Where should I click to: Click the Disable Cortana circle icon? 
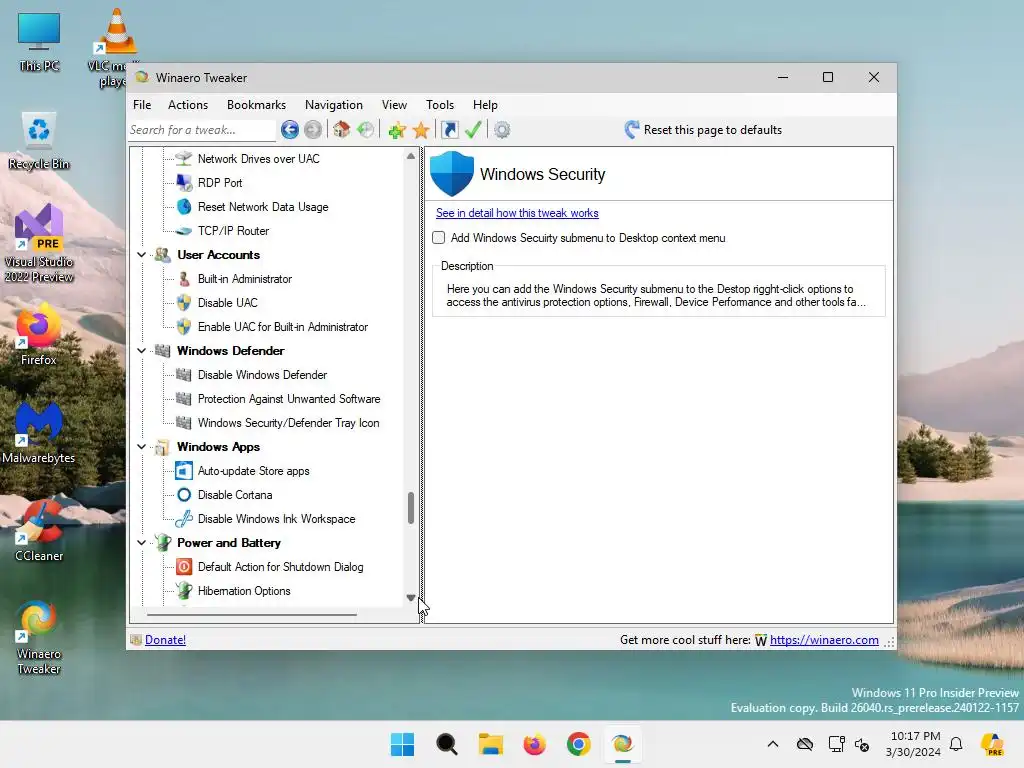tap(184, 495)
